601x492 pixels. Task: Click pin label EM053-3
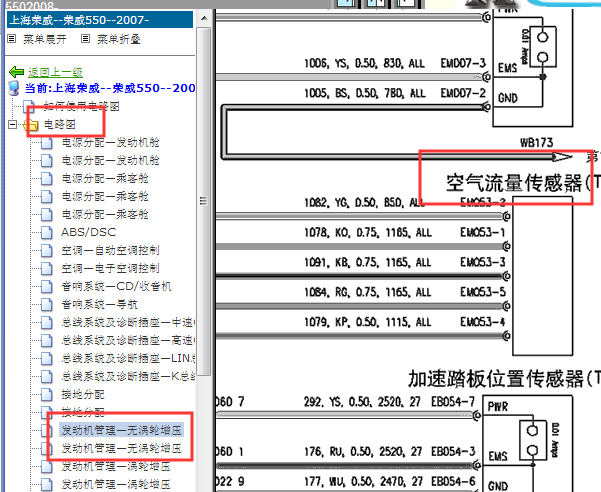[483, 262]
